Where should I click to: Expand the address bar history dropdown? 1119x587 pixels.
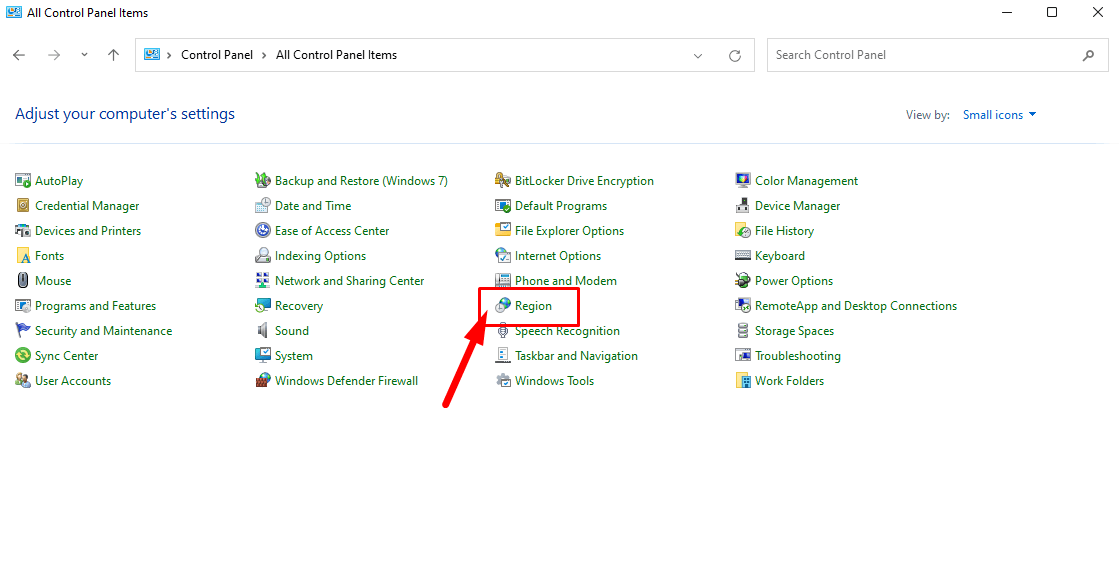tap(698, 56)
